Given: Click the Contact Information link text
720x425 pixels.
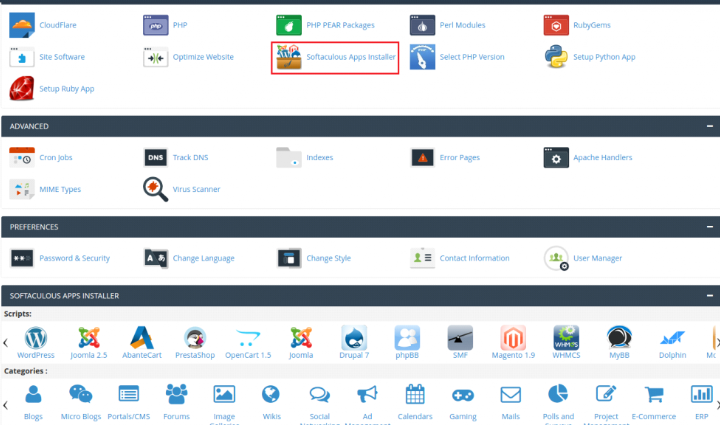Looking at the screenshot, I should point(474,258).
